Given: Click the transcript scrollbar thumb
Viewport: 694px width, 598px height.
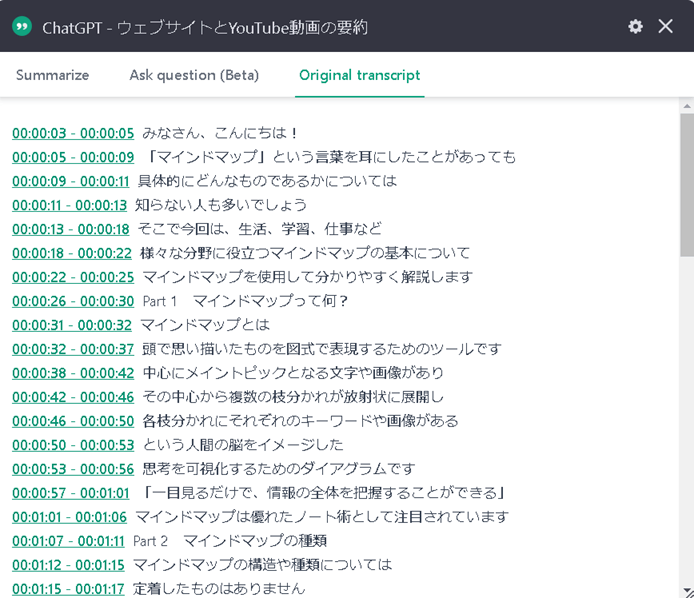Looking at the screenshot, I should [687, 185].
